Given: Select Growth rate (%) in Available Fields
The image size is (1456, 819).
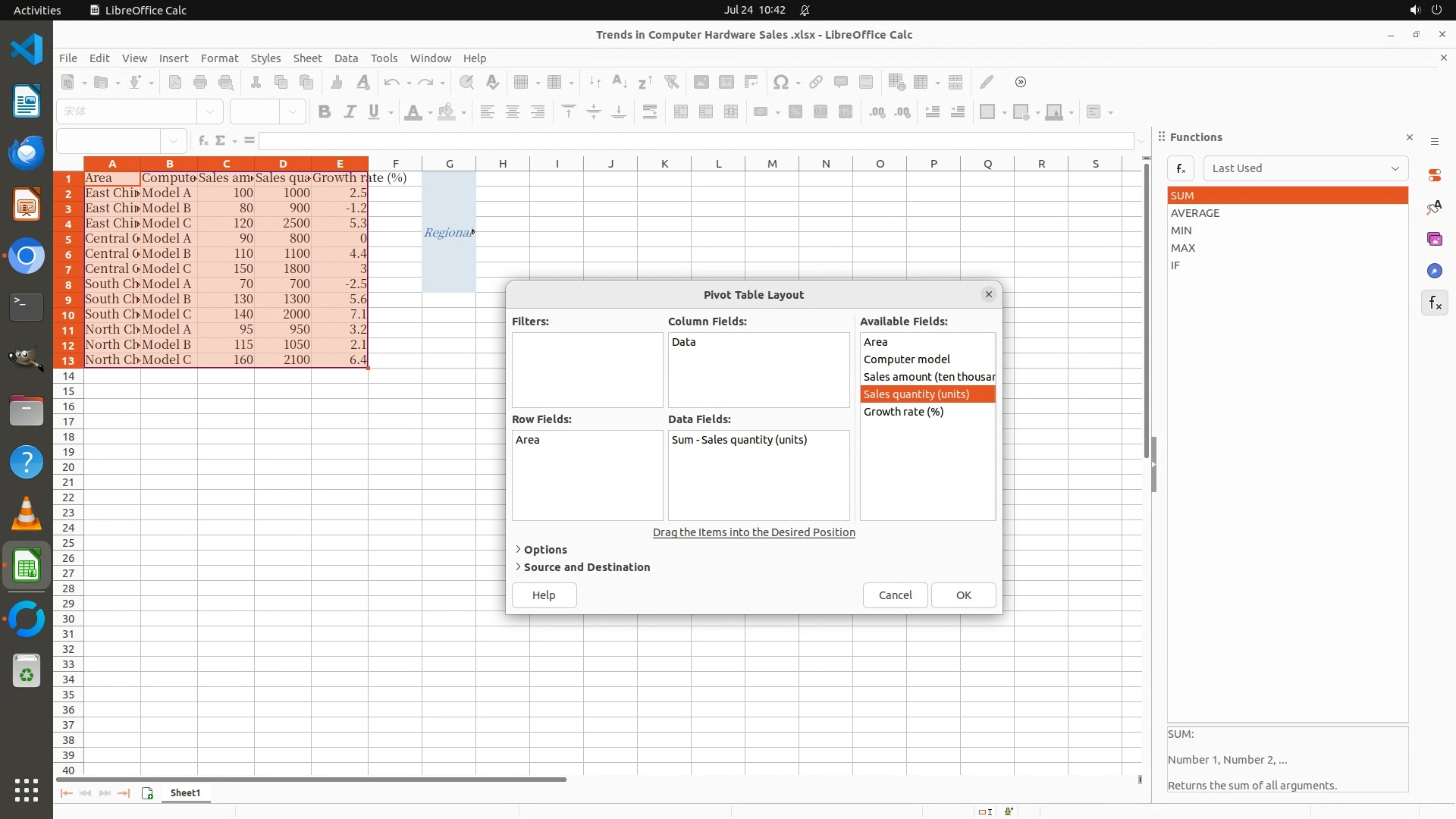Looking at the screenshot, I should point(903,412).
